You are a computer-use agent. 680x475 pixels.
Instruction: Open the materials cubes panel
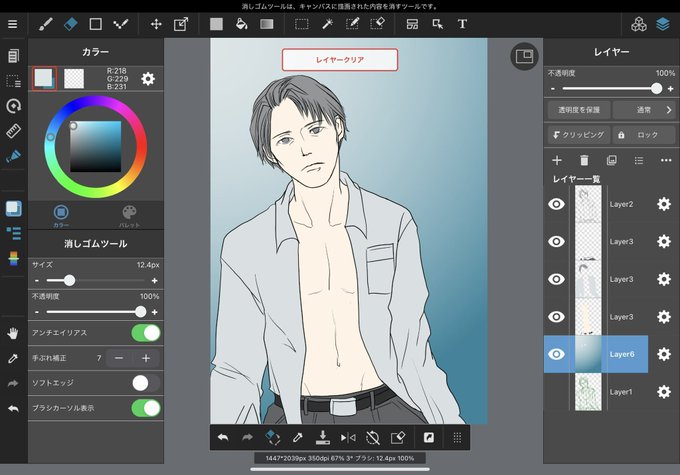coord(639,24)
